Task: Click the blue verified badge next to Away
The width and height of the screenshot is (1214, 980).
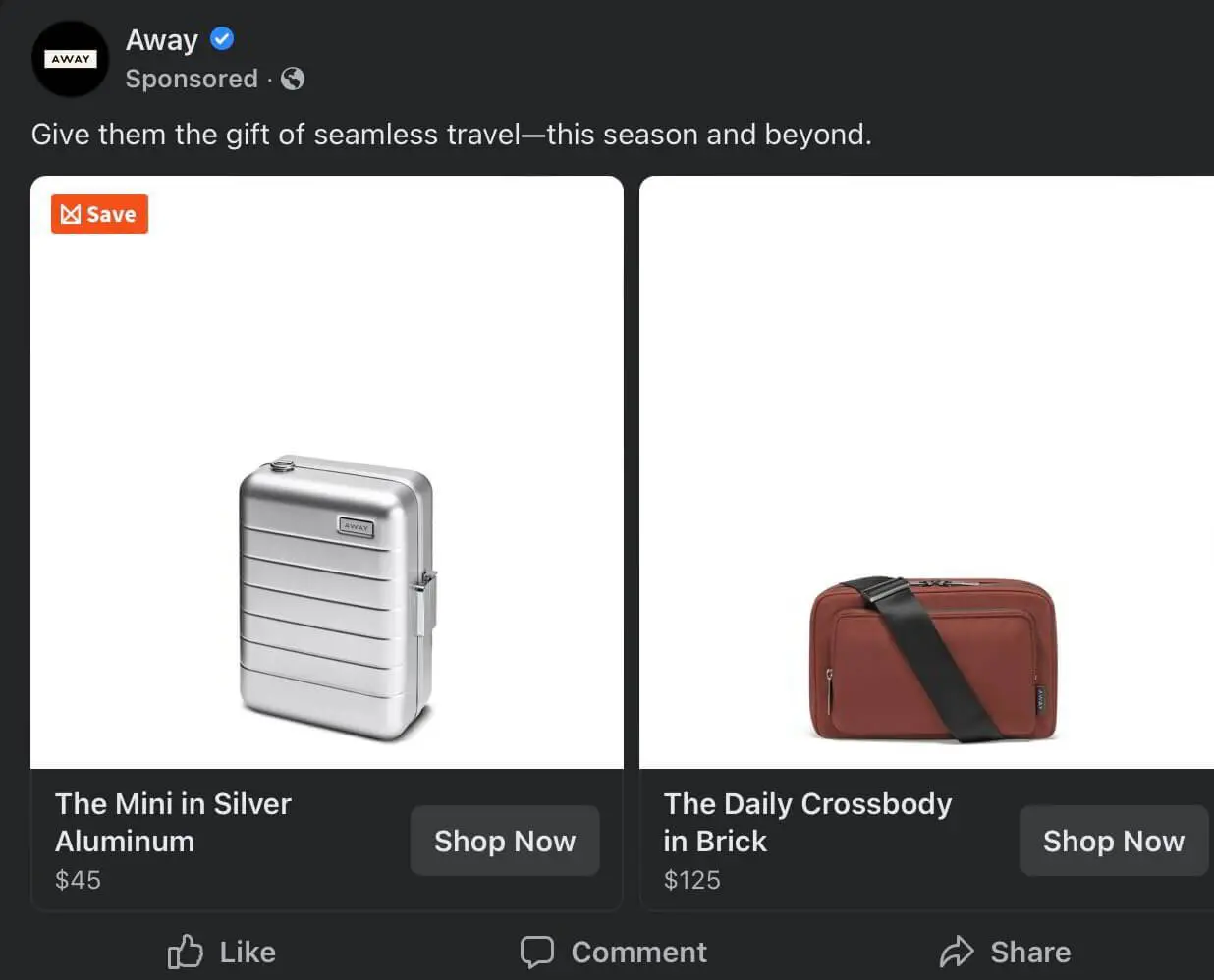Action: click(222, 38)
